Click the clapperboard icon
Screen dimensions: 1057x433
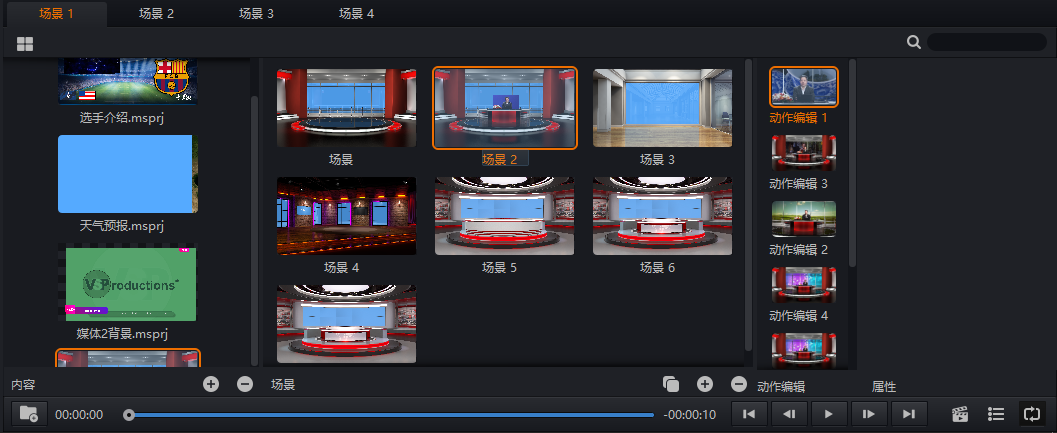[x=961, y=414]
